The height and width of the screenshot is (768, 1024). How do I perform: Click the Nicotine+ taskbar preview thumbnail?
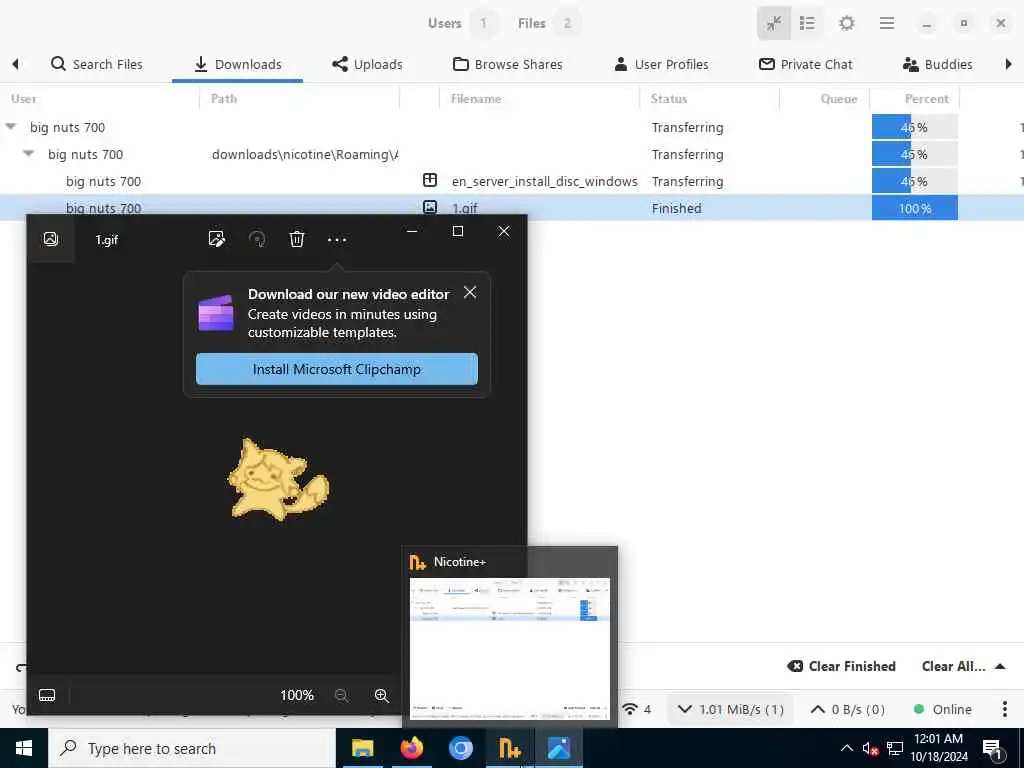tap(509, 648)
